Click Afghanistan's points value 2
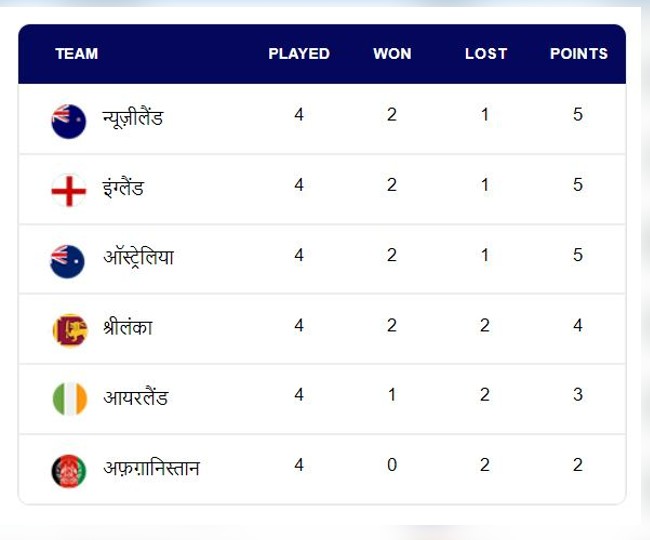The image size is (650, 540). coord(578,465)
